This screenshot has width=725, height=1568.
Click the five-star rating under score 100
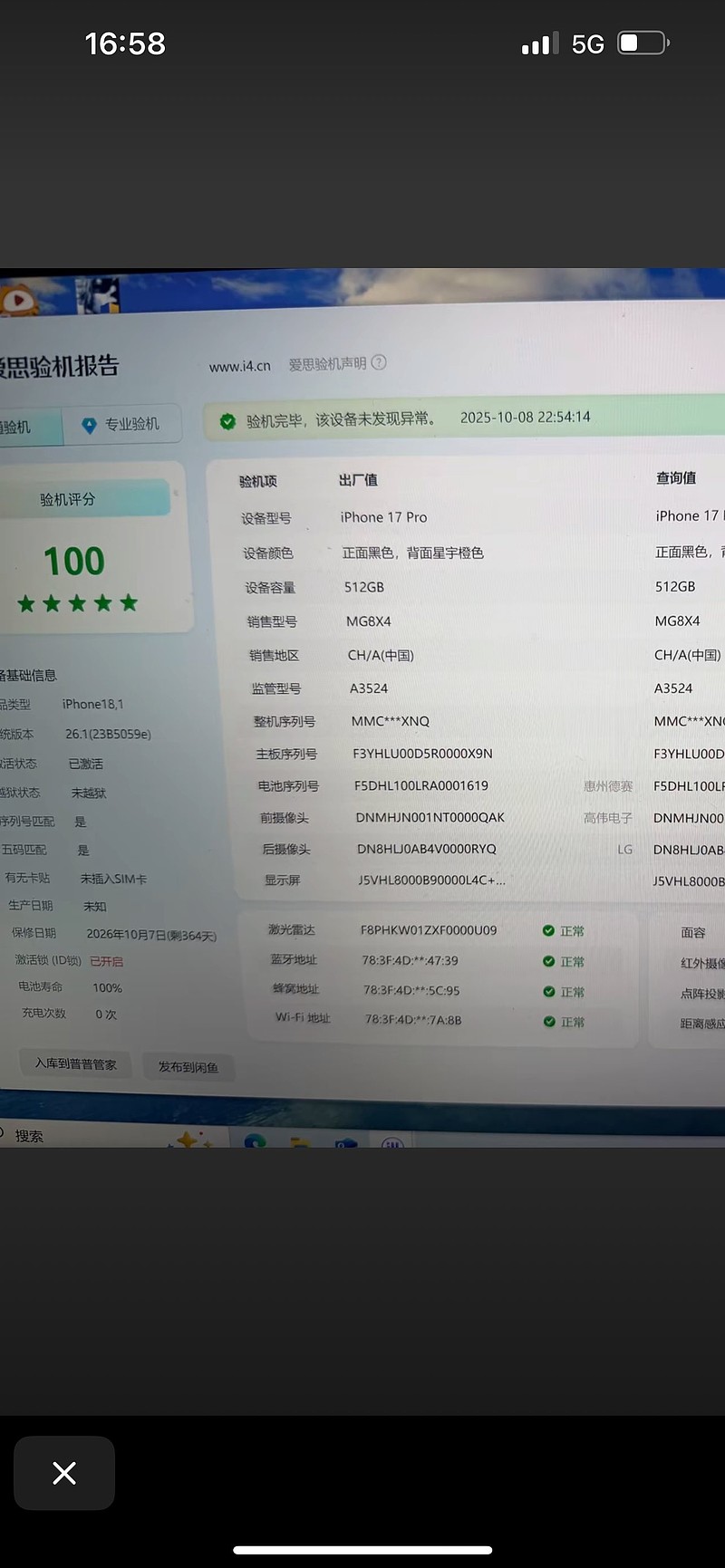(77, 602)
